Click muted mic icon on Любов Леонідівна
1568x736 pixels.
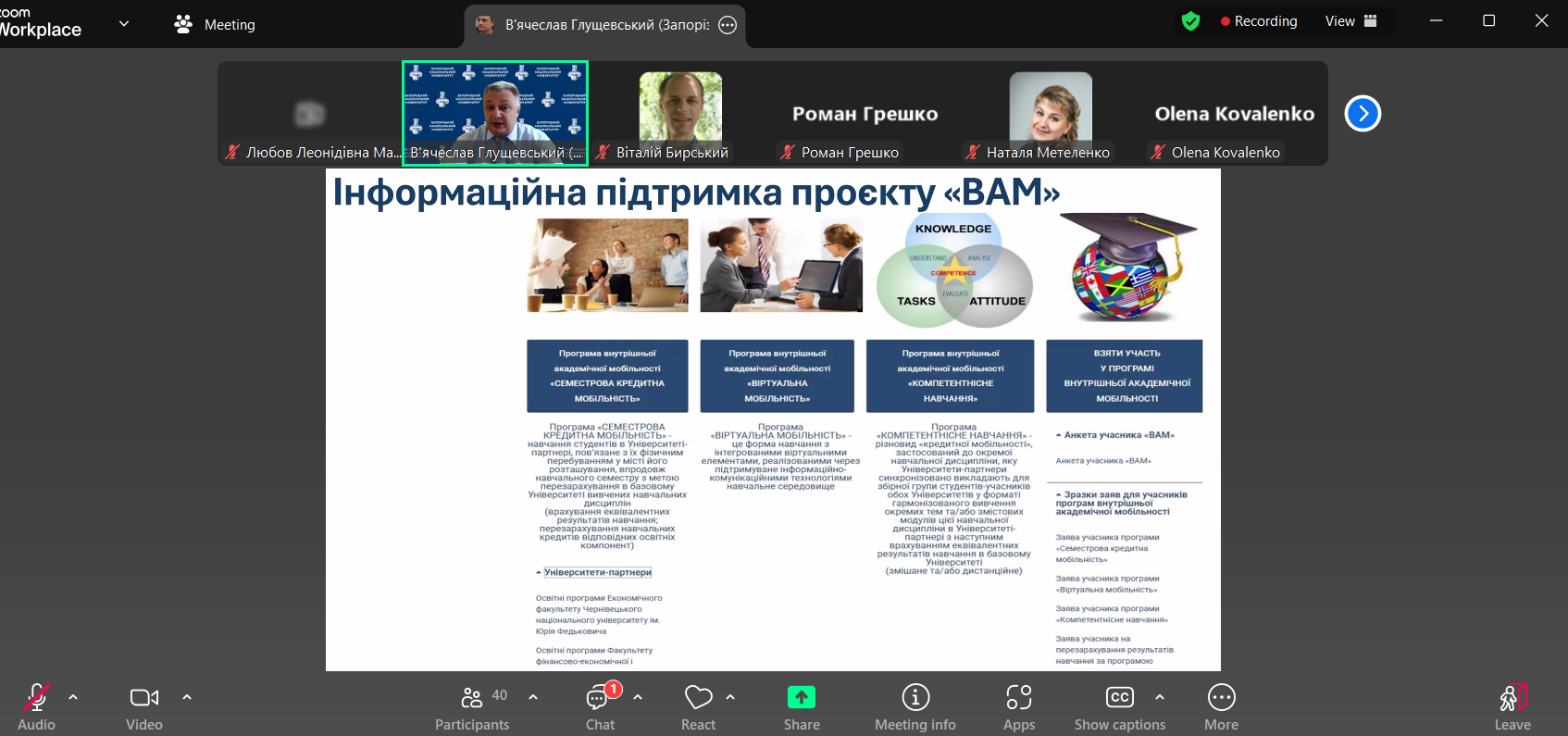(x=232, y=152)
